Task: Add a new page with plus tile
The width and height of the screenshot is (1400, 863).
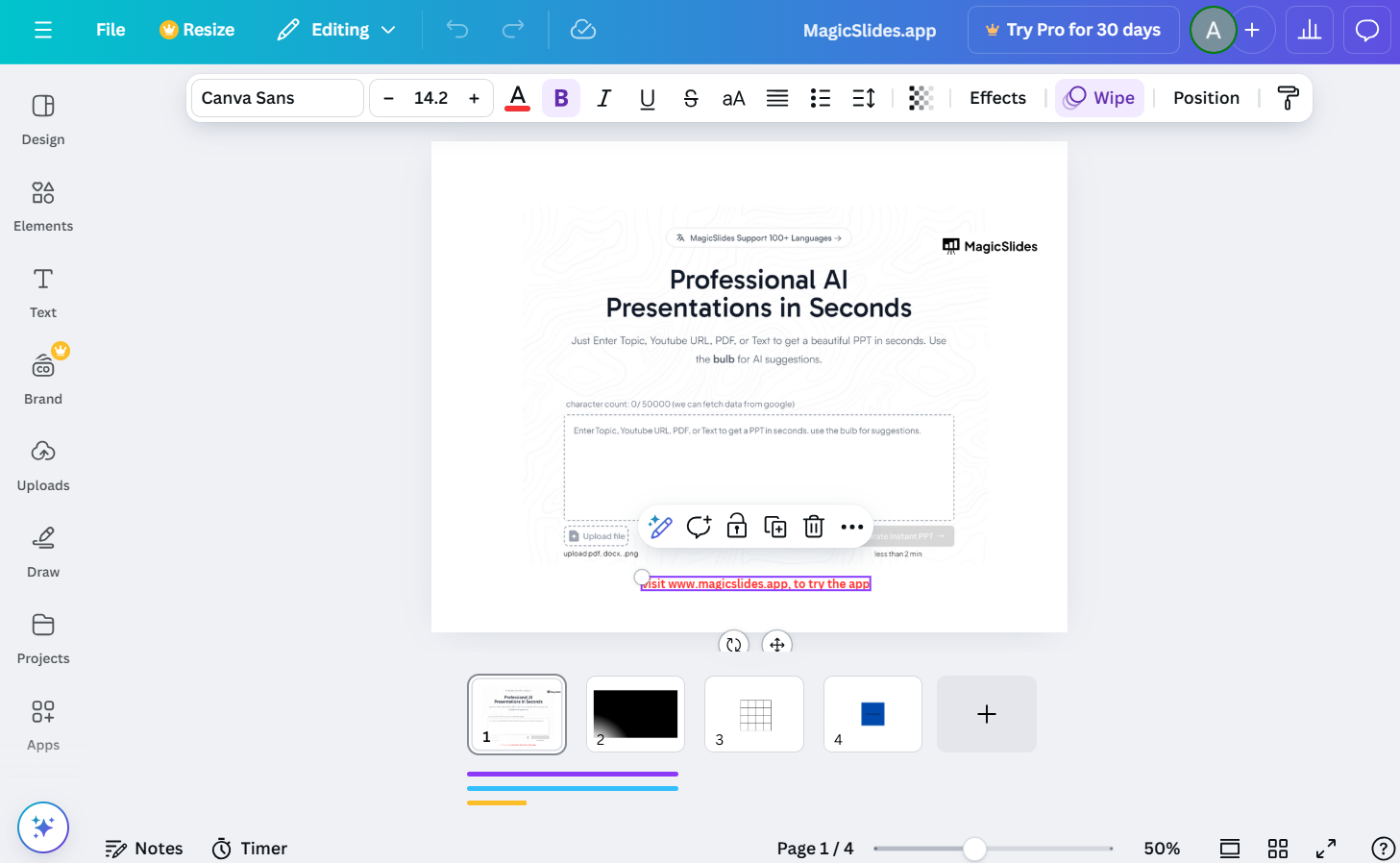Action: pos(987,714)
